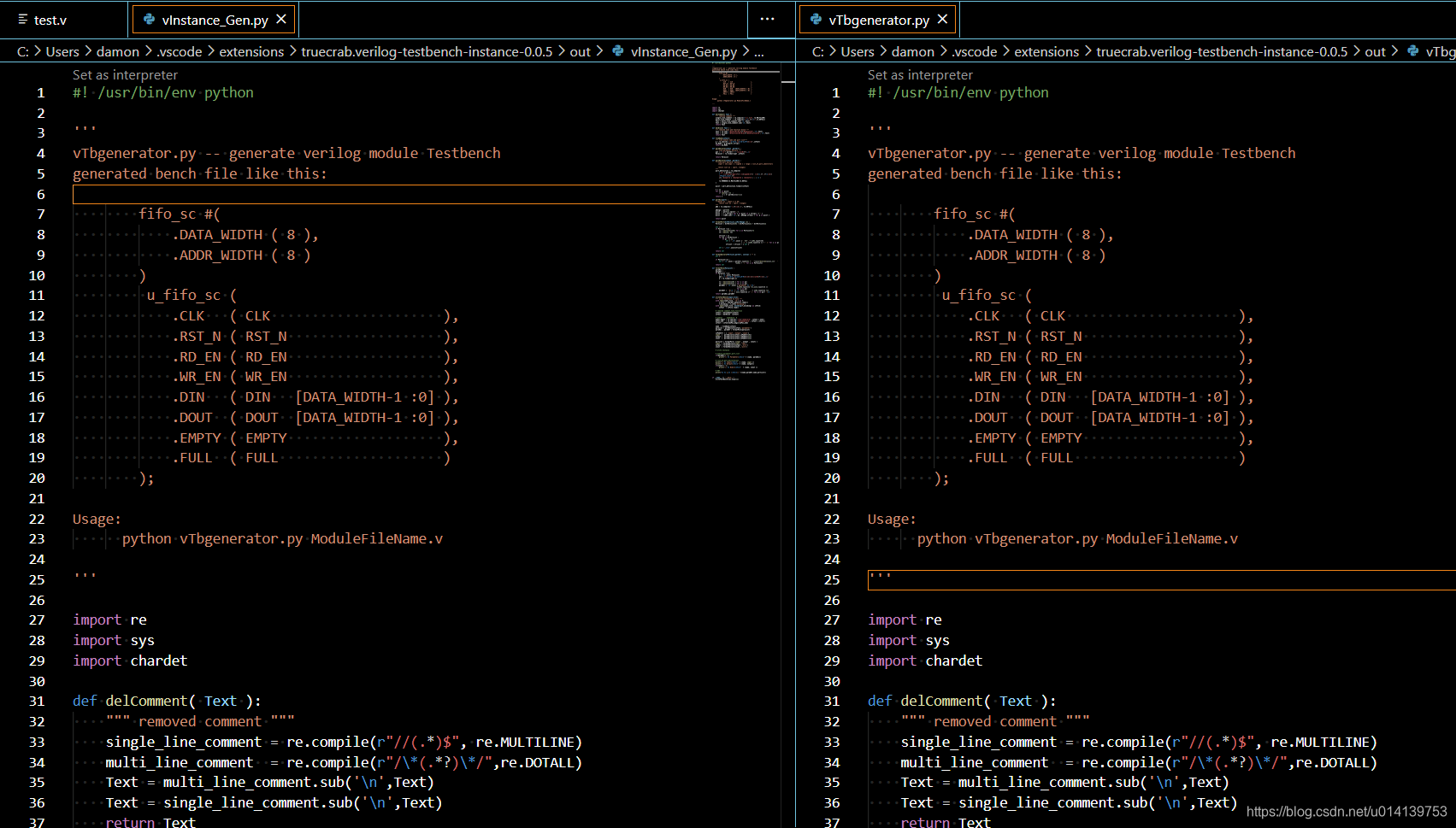Open the 'extensions' breadcrumb in right pane
1456x828 pixels.
(1046, 51)
